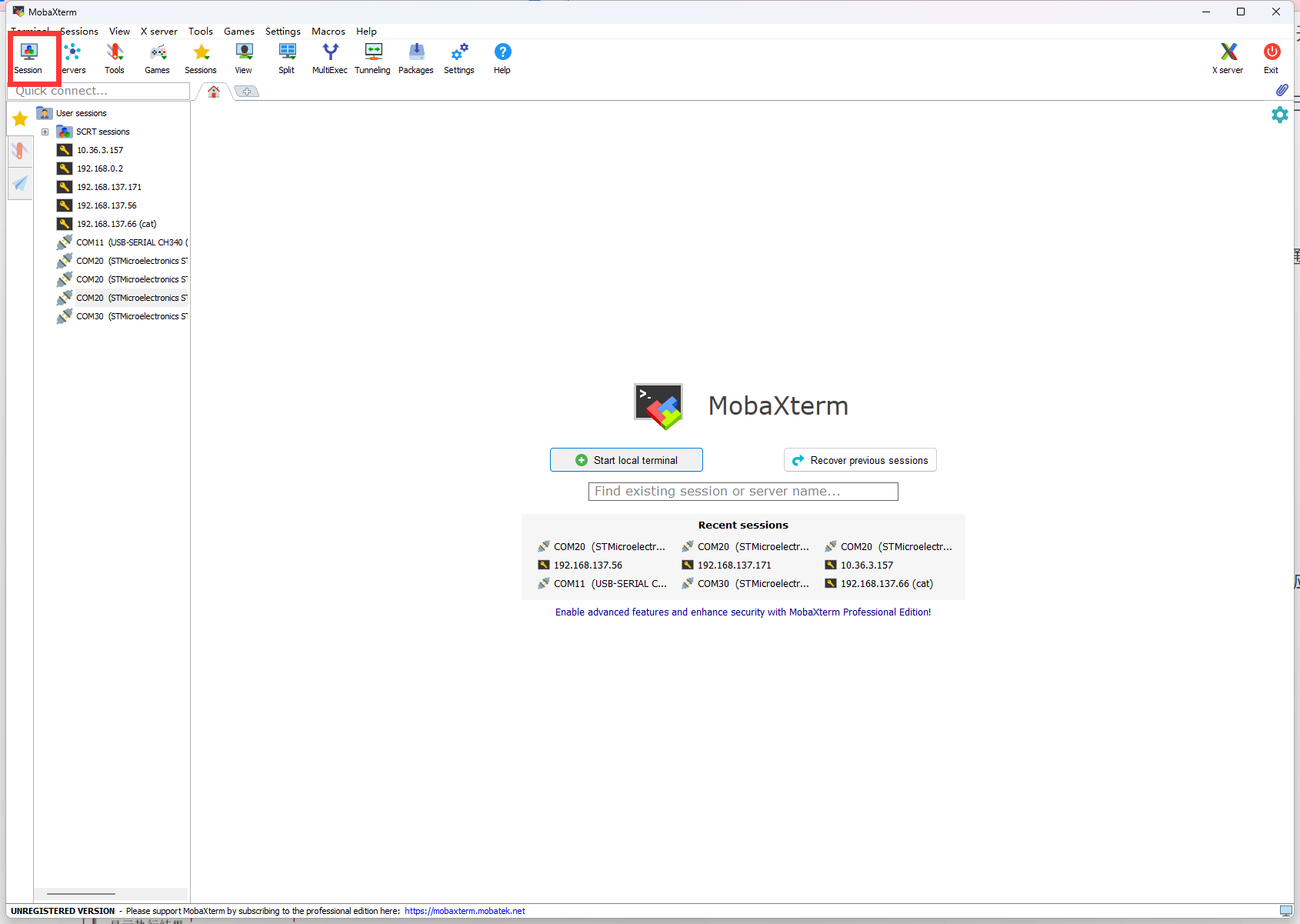Open the X server menu
Screen dimensions: 1300x924
point(159,32)
